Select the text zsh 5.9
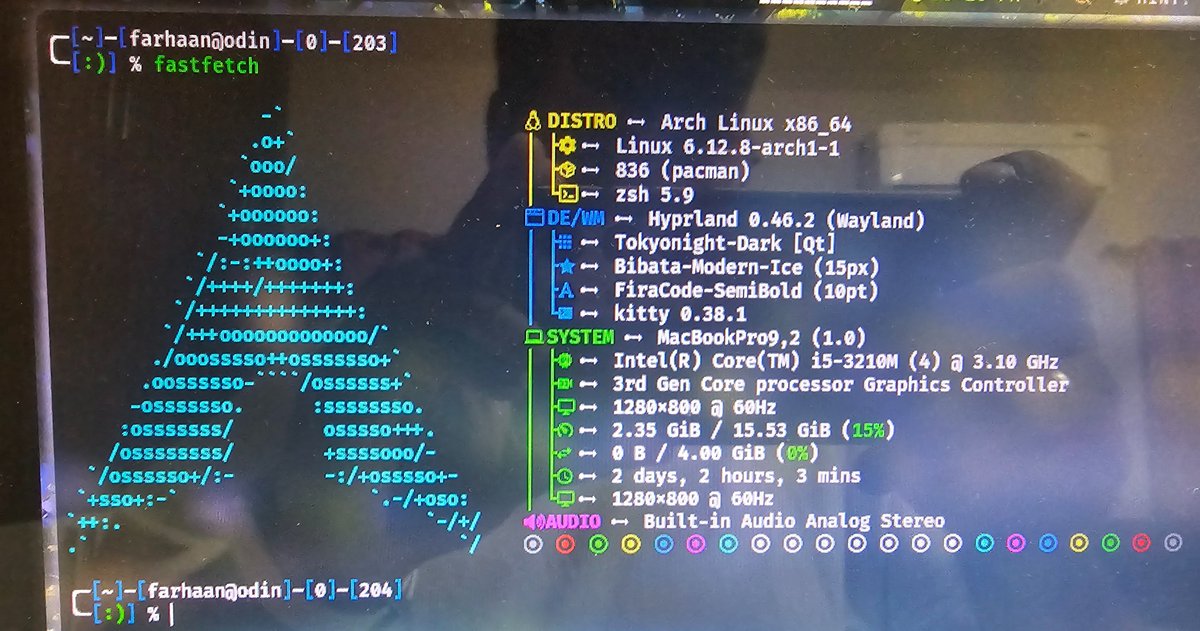 click(655, 195)
